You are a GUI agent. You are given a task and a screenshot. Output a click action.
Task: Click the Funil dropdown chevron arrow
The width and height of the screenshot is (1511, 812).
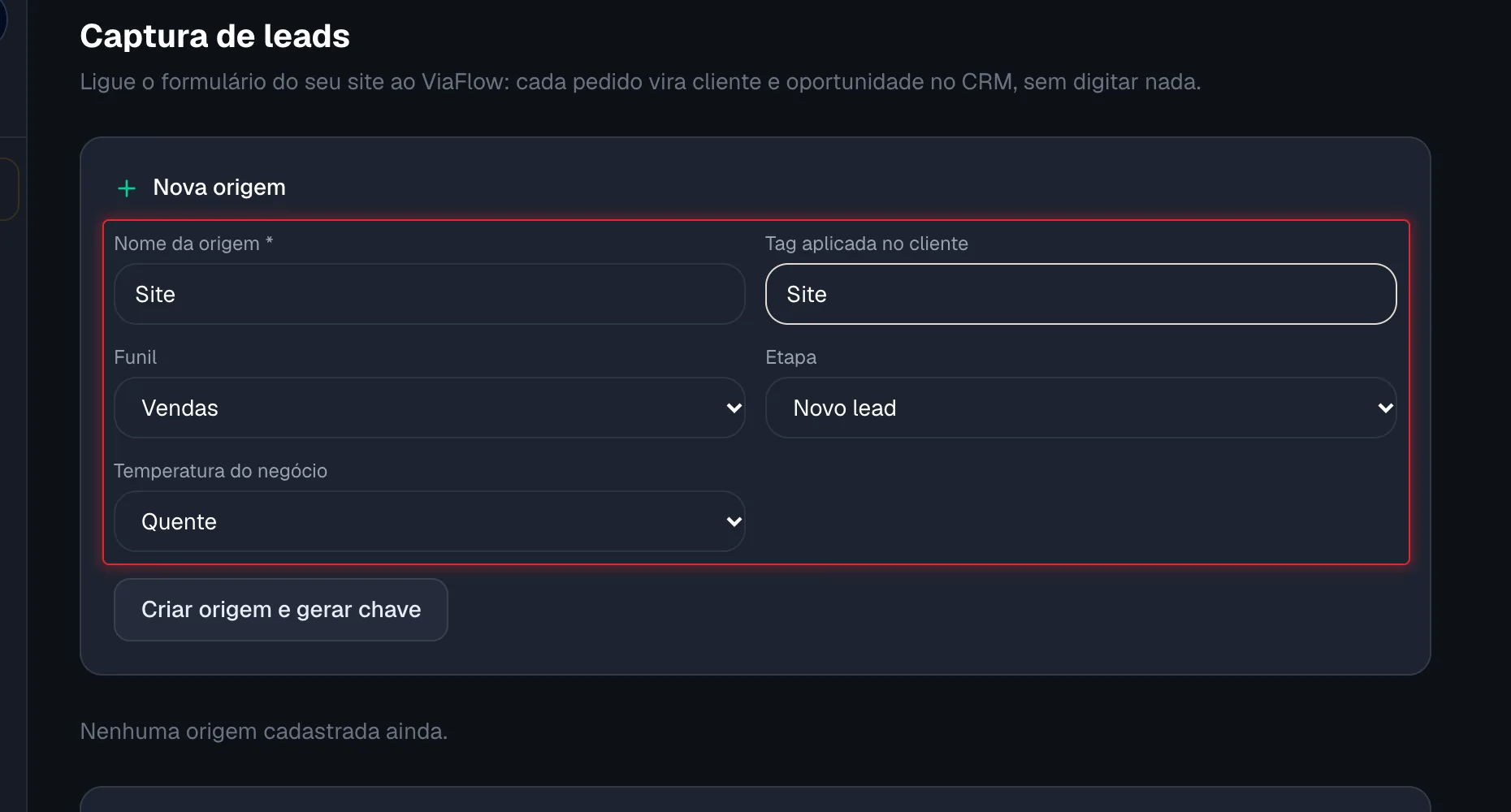click(734, 408)
